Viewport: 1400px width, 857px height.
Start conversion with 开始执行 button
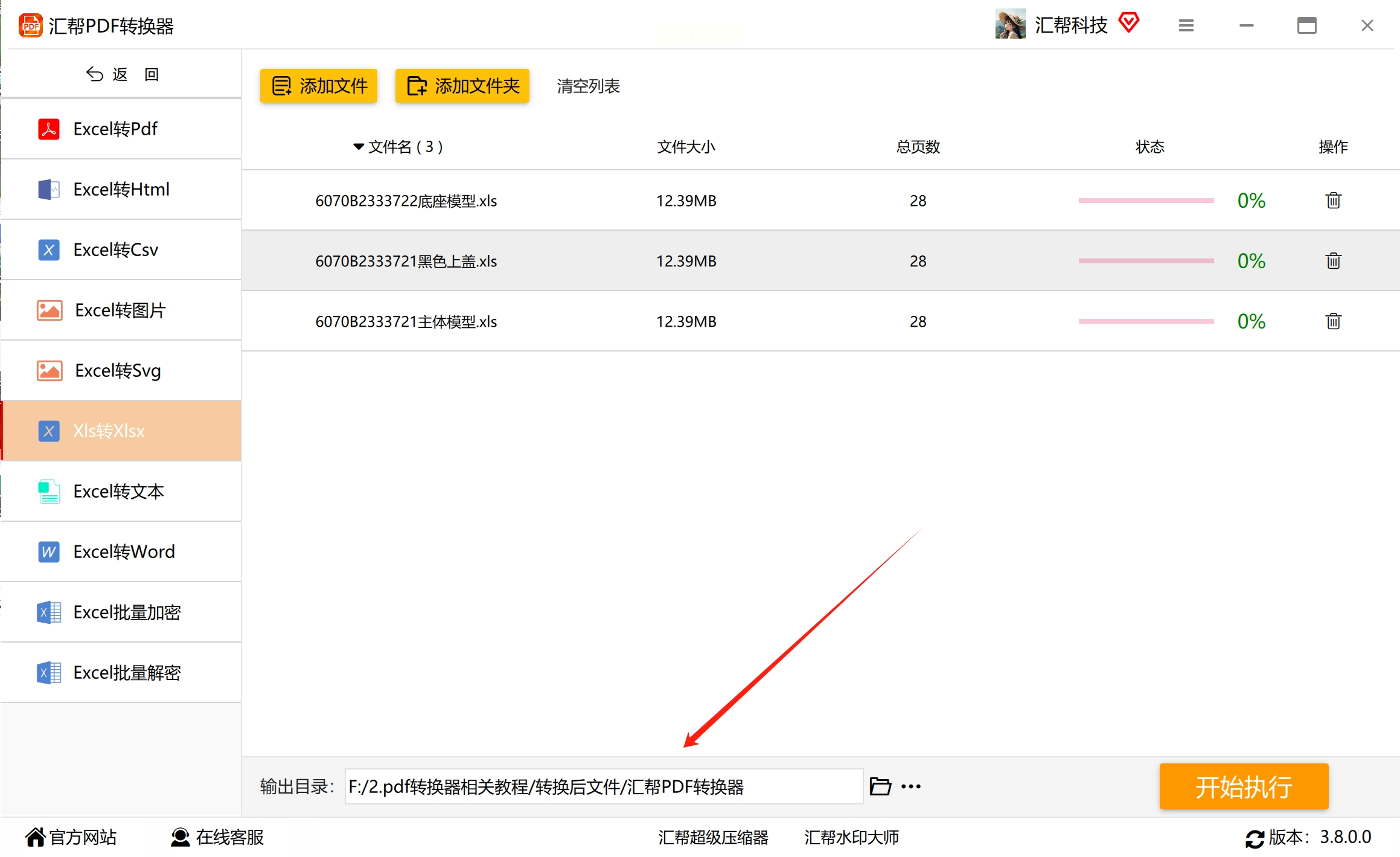click(1244, 786)
